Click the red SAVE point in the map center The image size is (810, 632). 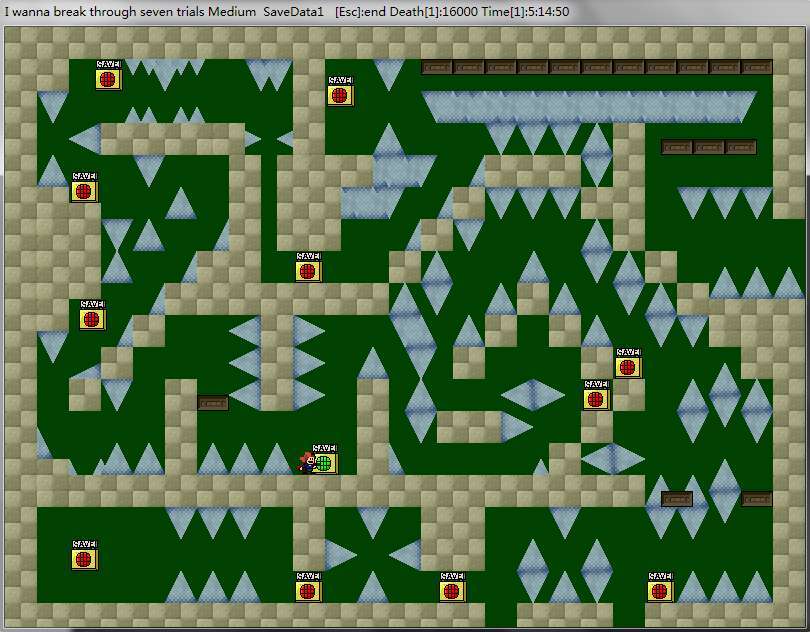tap(308, 268)
